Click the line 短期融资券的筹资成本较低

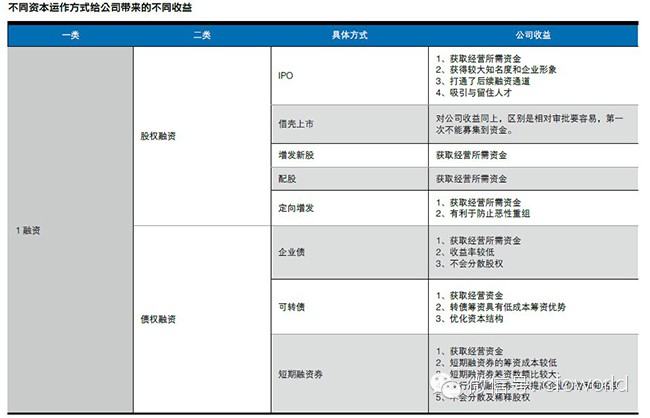point(497,362)
